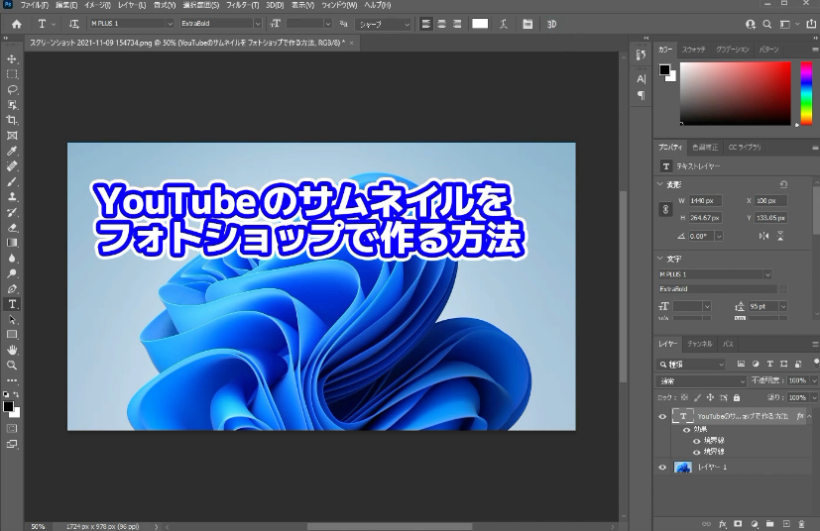Select the Brush tool
This screenshot has height=531, width=820.
coord(12,182)
